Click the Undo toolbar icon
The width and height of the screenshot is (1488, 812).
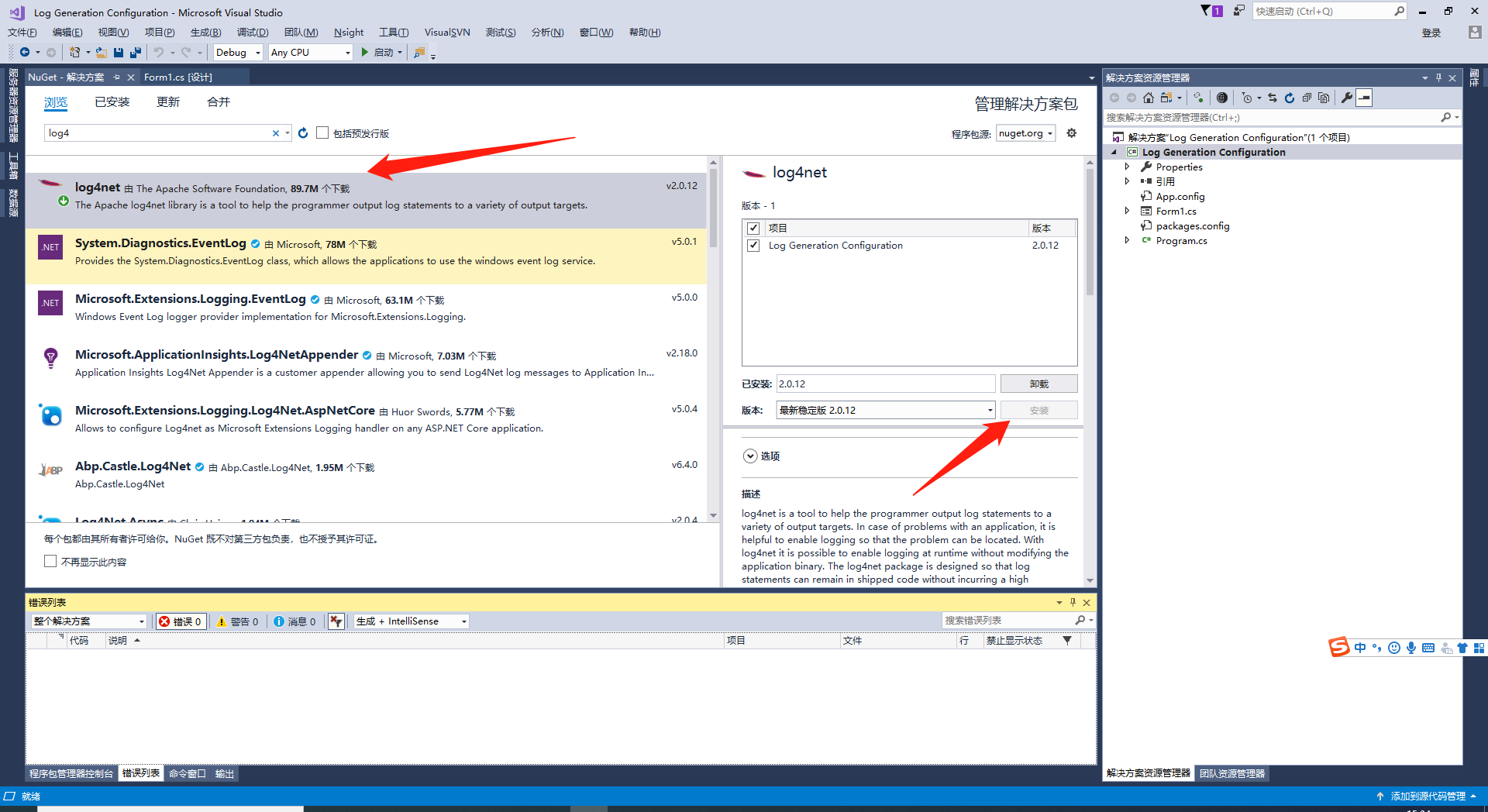point(159,52)
